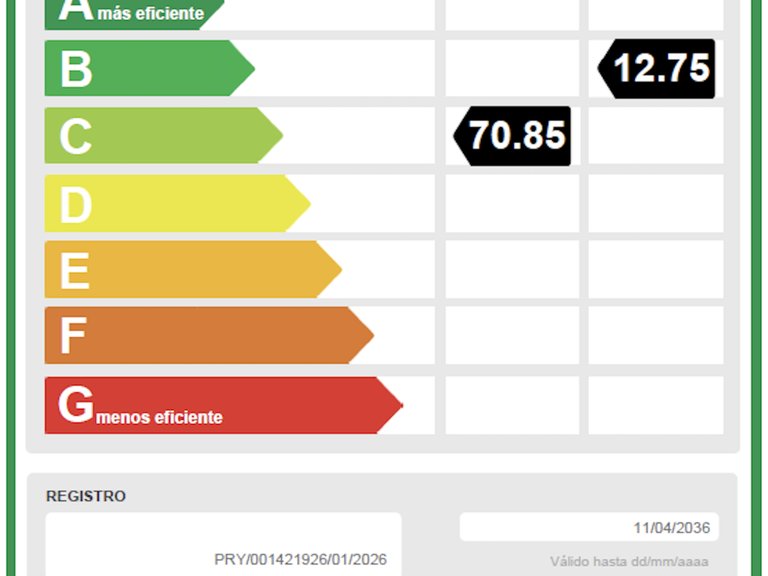This screenshot has height=576, width=768.
Task: Click the 70.85 black value marker
Action: click(512, 136)
